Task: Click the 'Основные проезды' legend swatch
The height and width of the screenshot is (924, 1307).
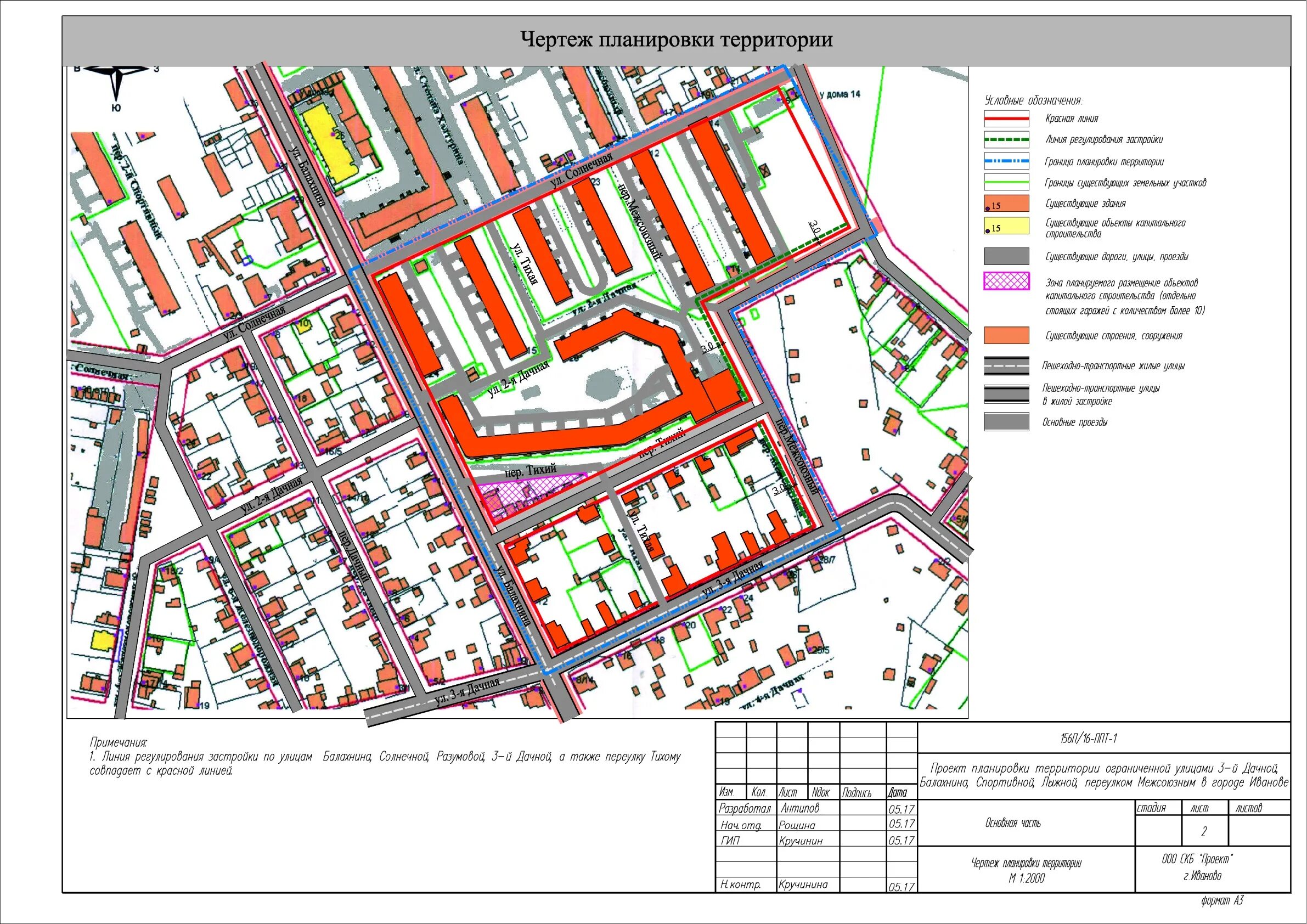Action: click(1006, 422)
